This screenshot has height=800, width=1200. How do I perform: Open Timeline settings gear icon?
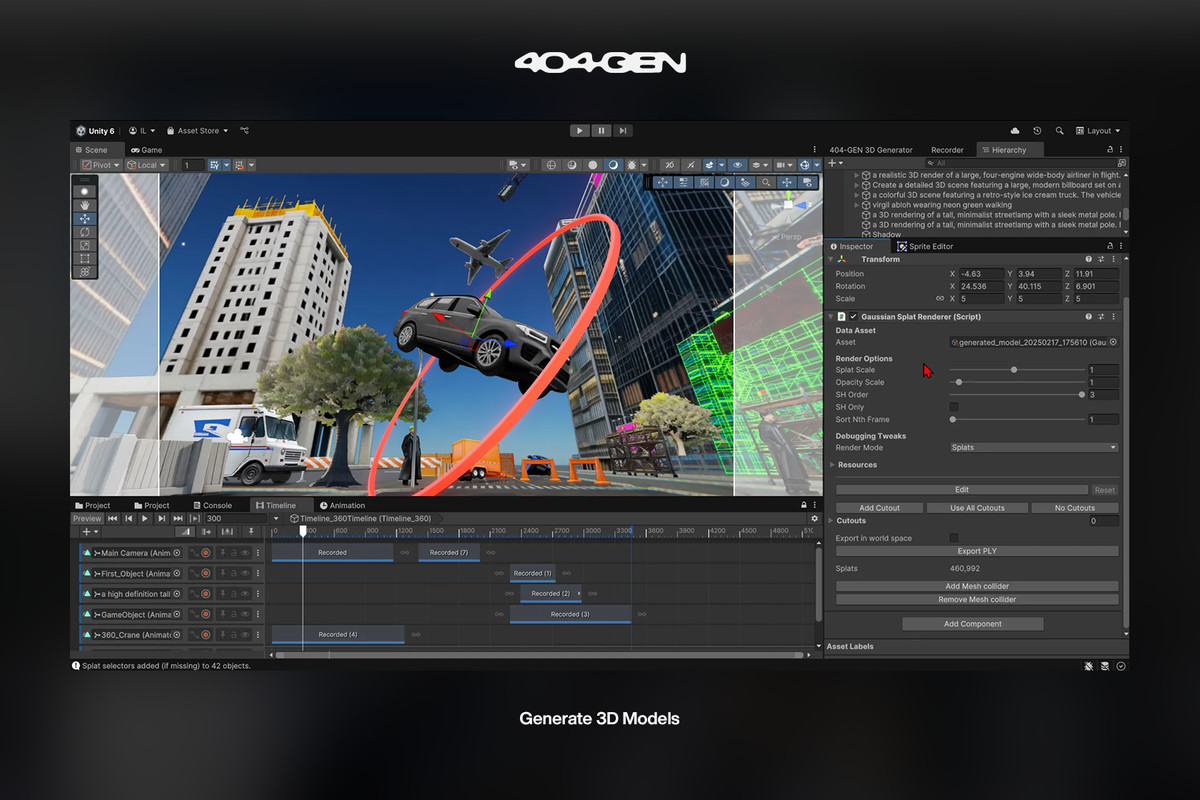(x=814, y=518)
